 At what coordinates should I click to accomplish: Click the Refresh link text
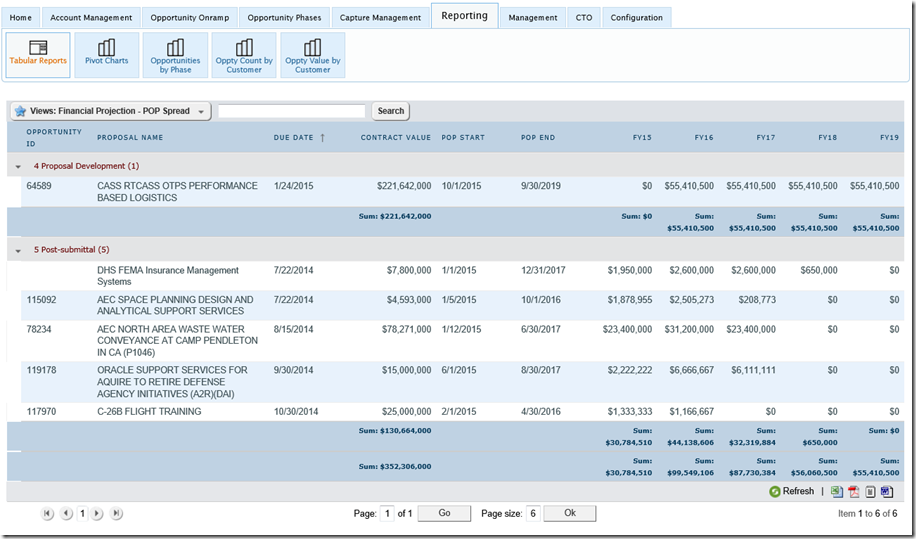click(798, 492)
